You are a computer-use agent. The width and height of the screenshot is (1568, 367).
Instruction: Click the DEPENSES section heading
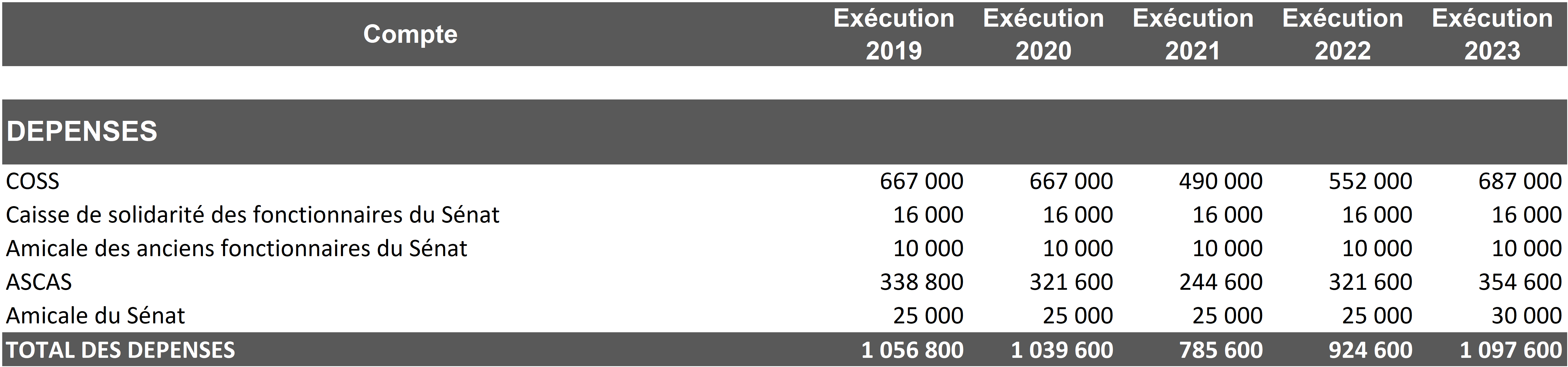coord(82,131)
